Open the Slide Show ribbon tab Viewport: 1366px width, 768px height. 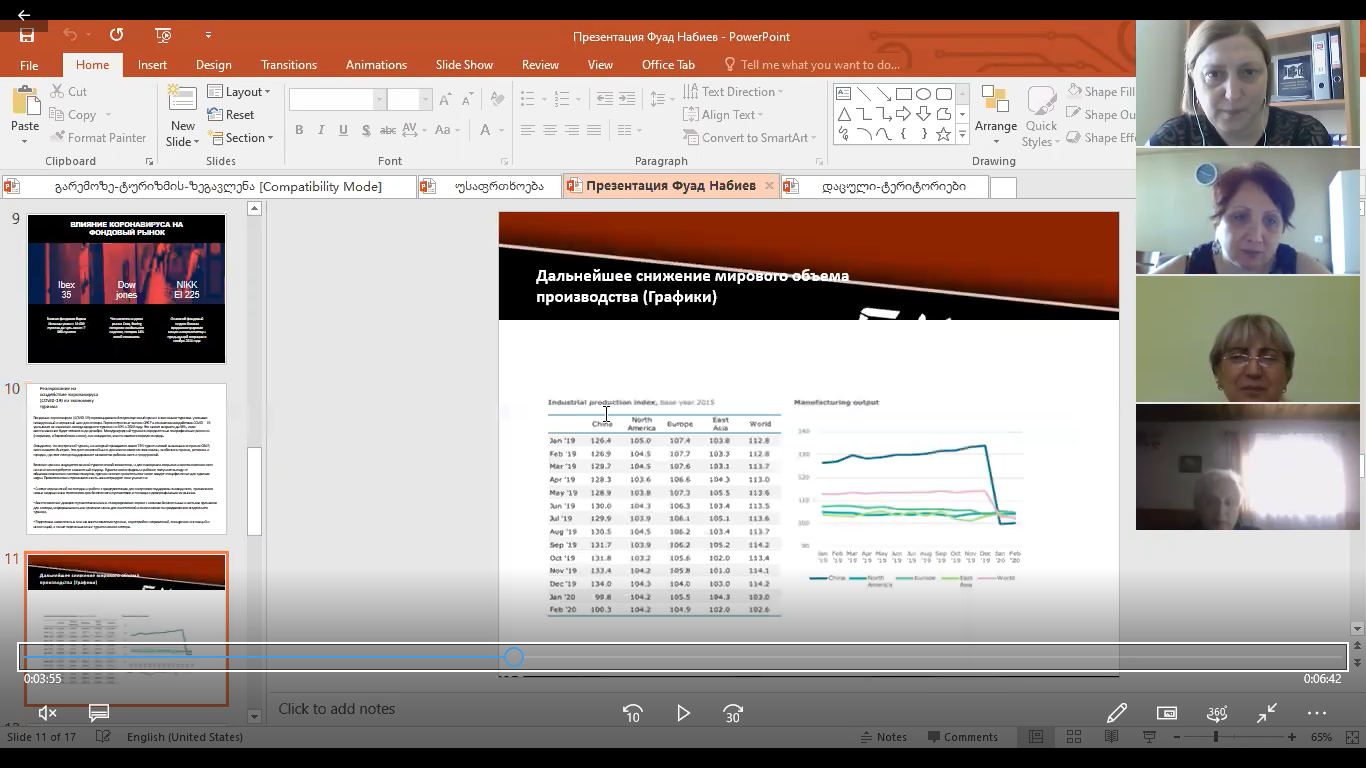click(x=464, y=65)
